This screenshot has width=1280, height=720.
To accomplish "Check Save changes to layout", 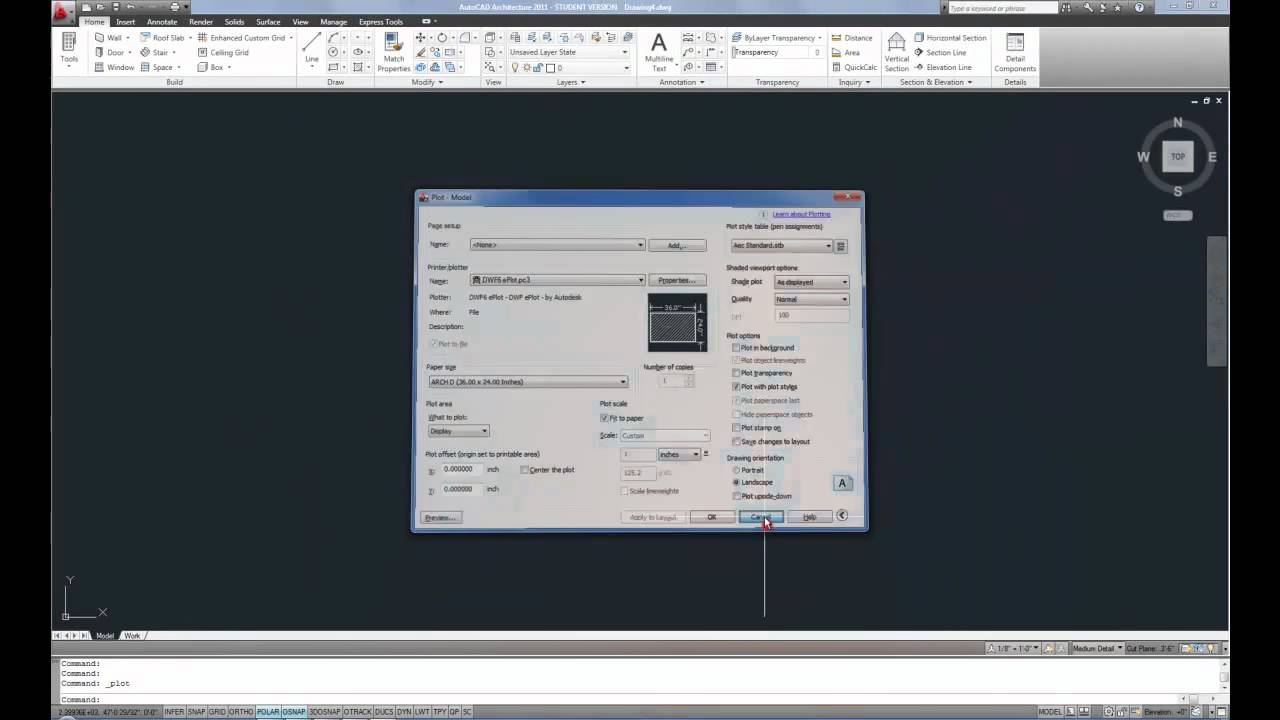I will point(737,441).
